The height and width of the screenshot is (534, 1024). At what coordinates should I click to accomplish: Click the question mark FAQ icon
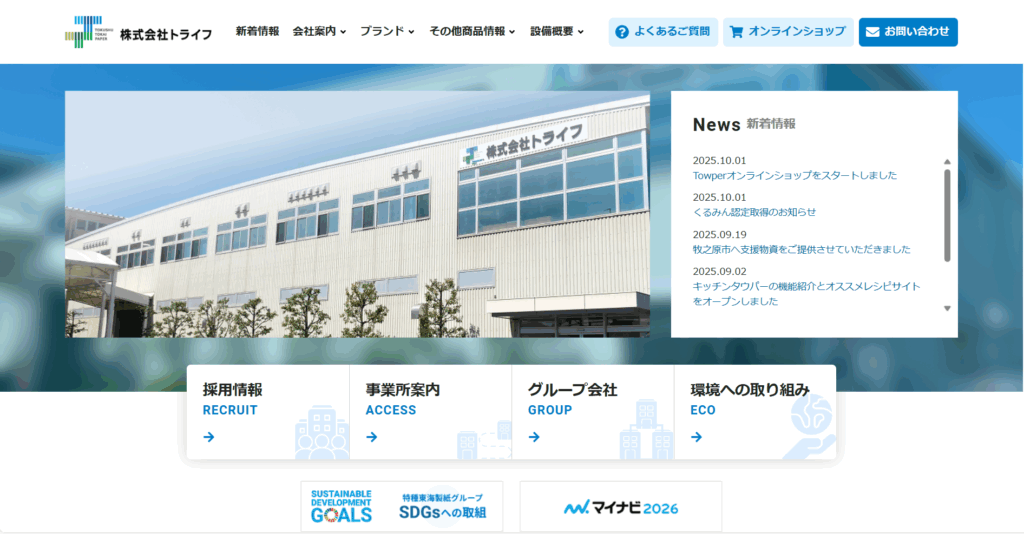[x=622, y=32]
